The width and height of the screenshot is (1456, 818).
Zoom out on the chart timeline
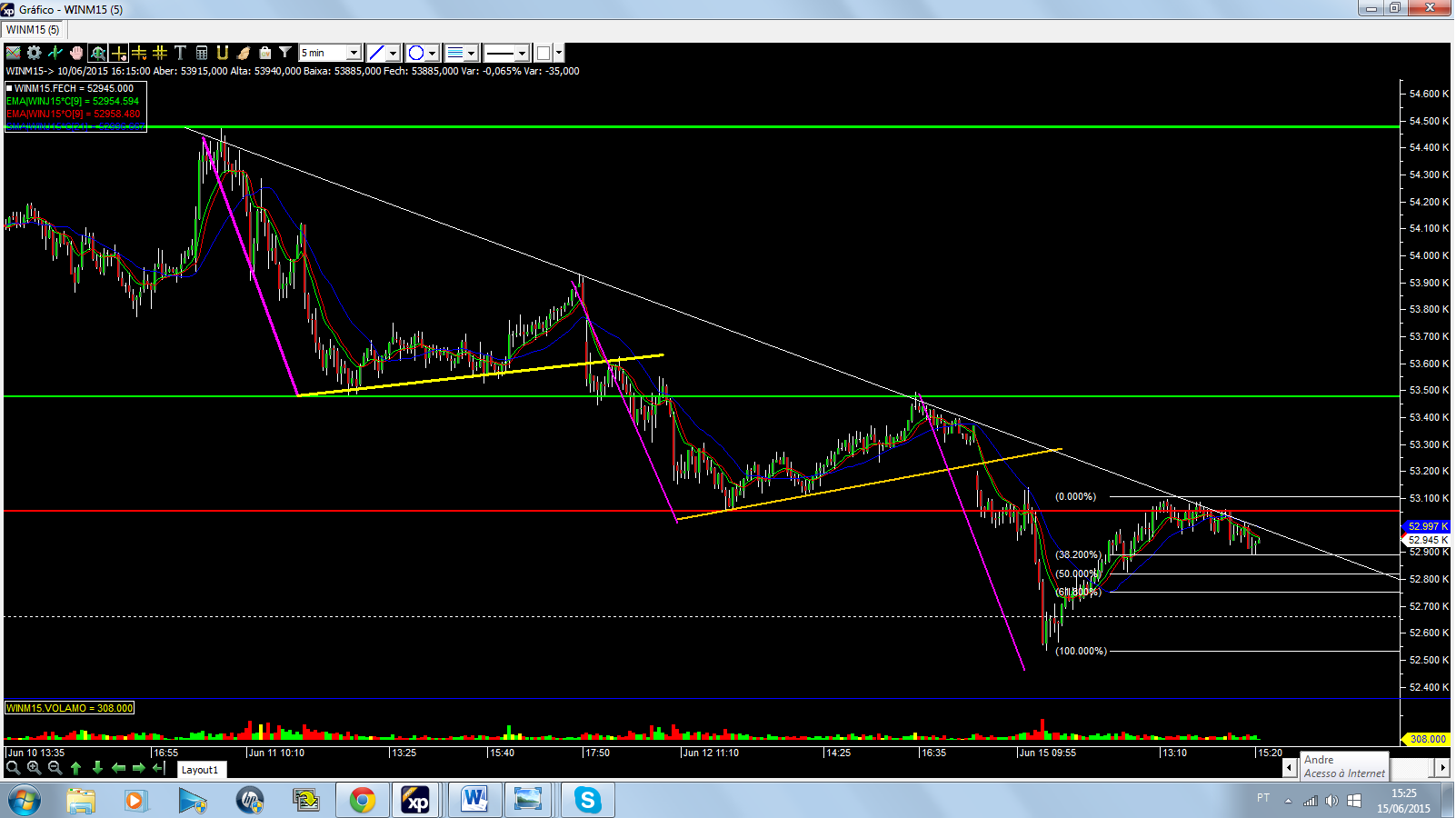55,768
